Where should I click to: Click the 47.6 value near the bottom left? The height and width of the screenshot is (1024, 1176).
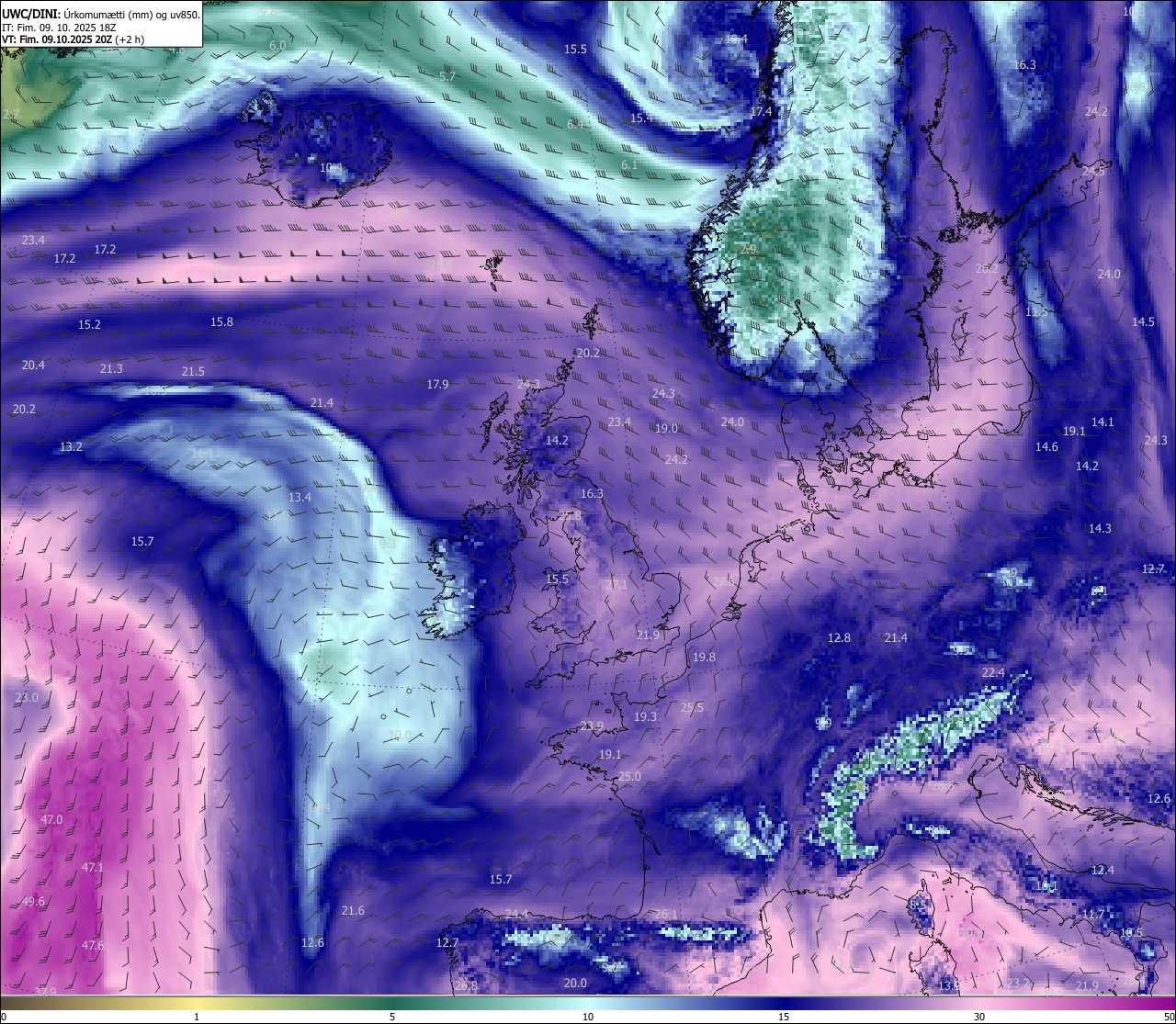pos(93,945)
